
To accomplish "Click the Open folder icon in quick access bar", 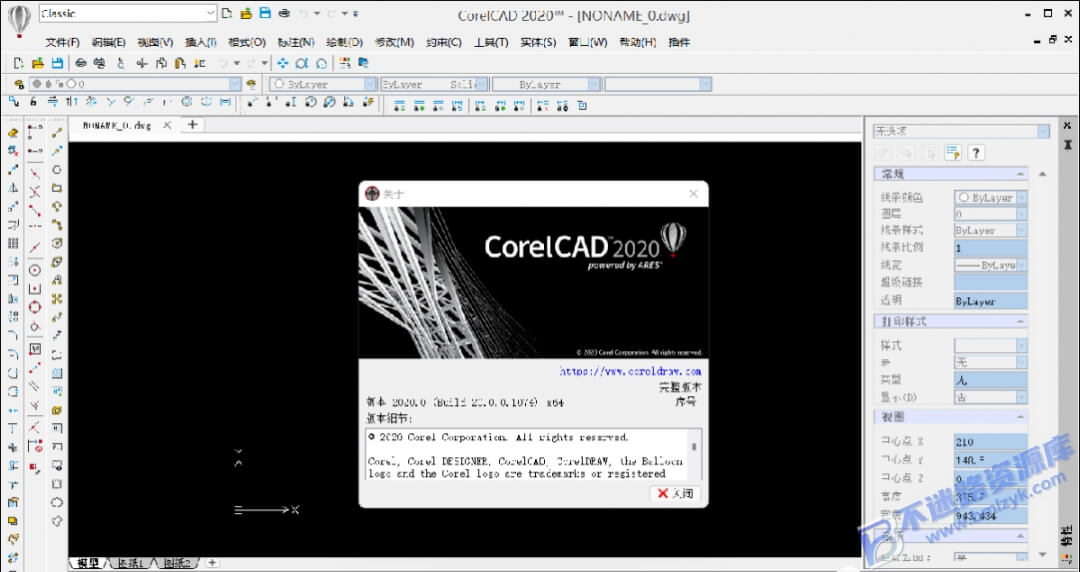I will click(246, 13).
